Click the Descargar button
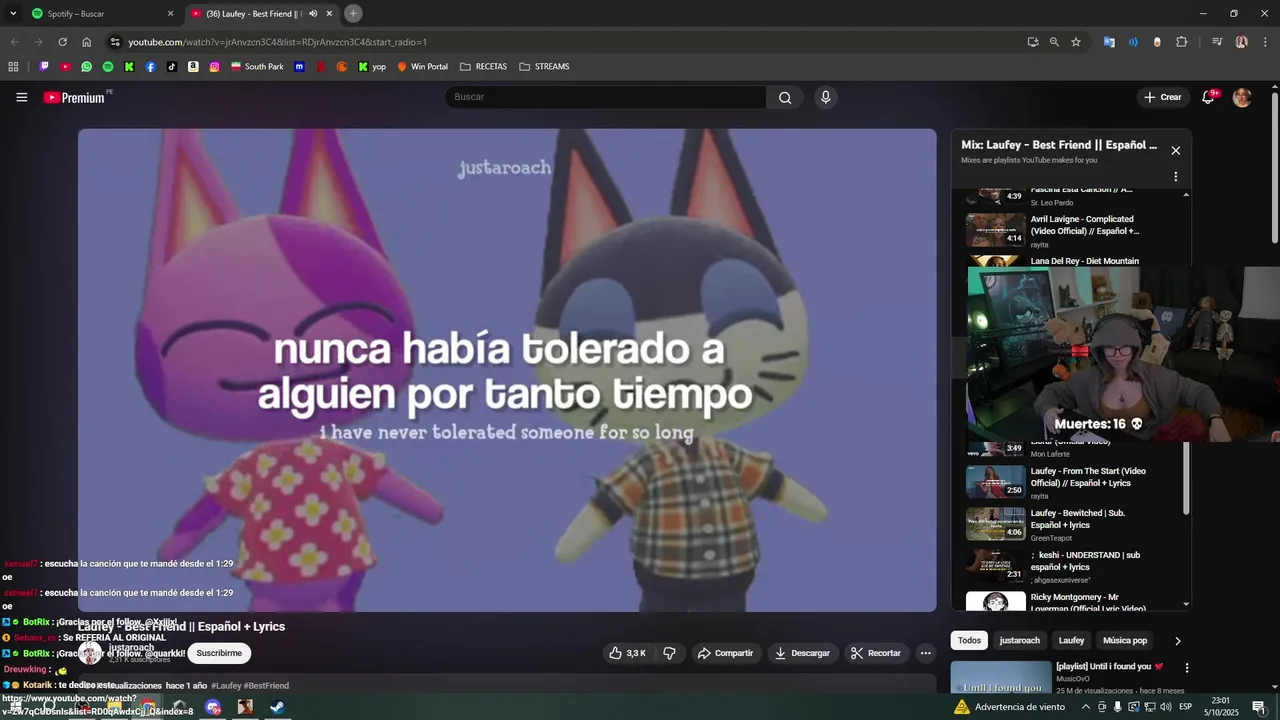 pos(802,653)
